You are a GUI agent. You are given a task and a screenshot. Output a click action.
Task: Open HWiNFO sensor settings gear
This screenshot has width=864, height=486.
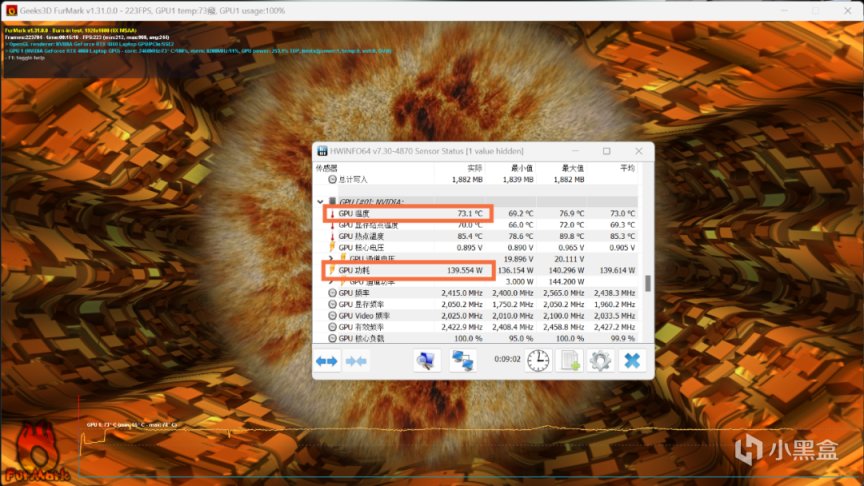click(600, 361)
